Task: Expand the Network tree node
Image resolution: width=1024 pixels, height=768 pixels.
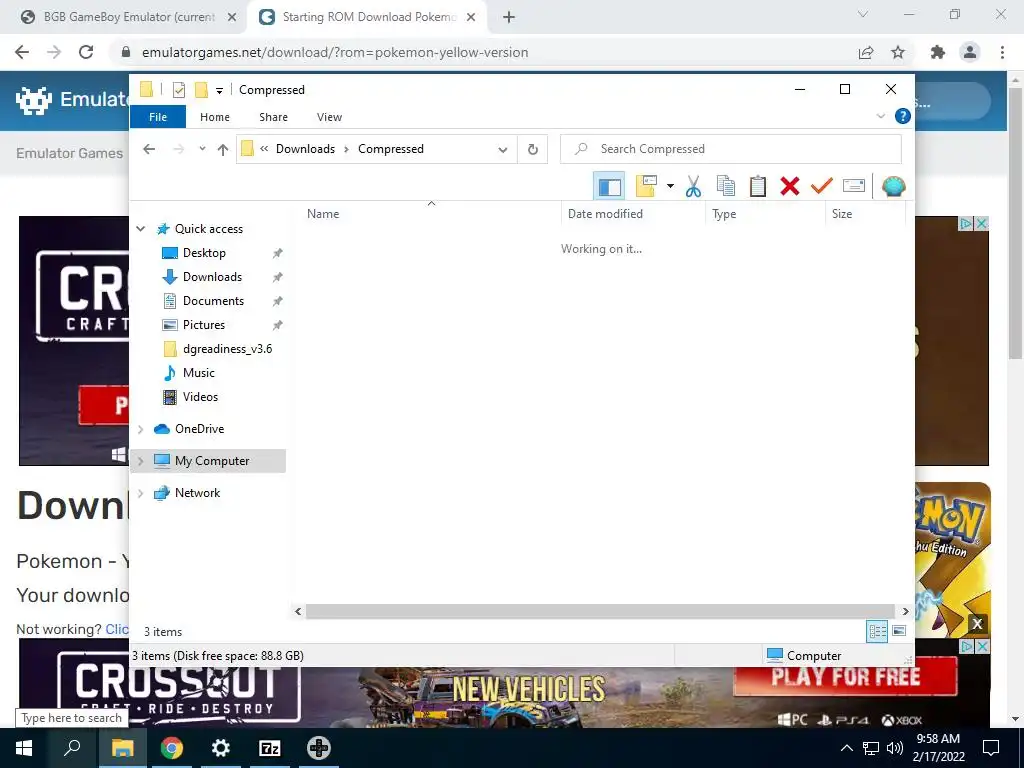Action: pyautogui.click(x=140, y=493)
